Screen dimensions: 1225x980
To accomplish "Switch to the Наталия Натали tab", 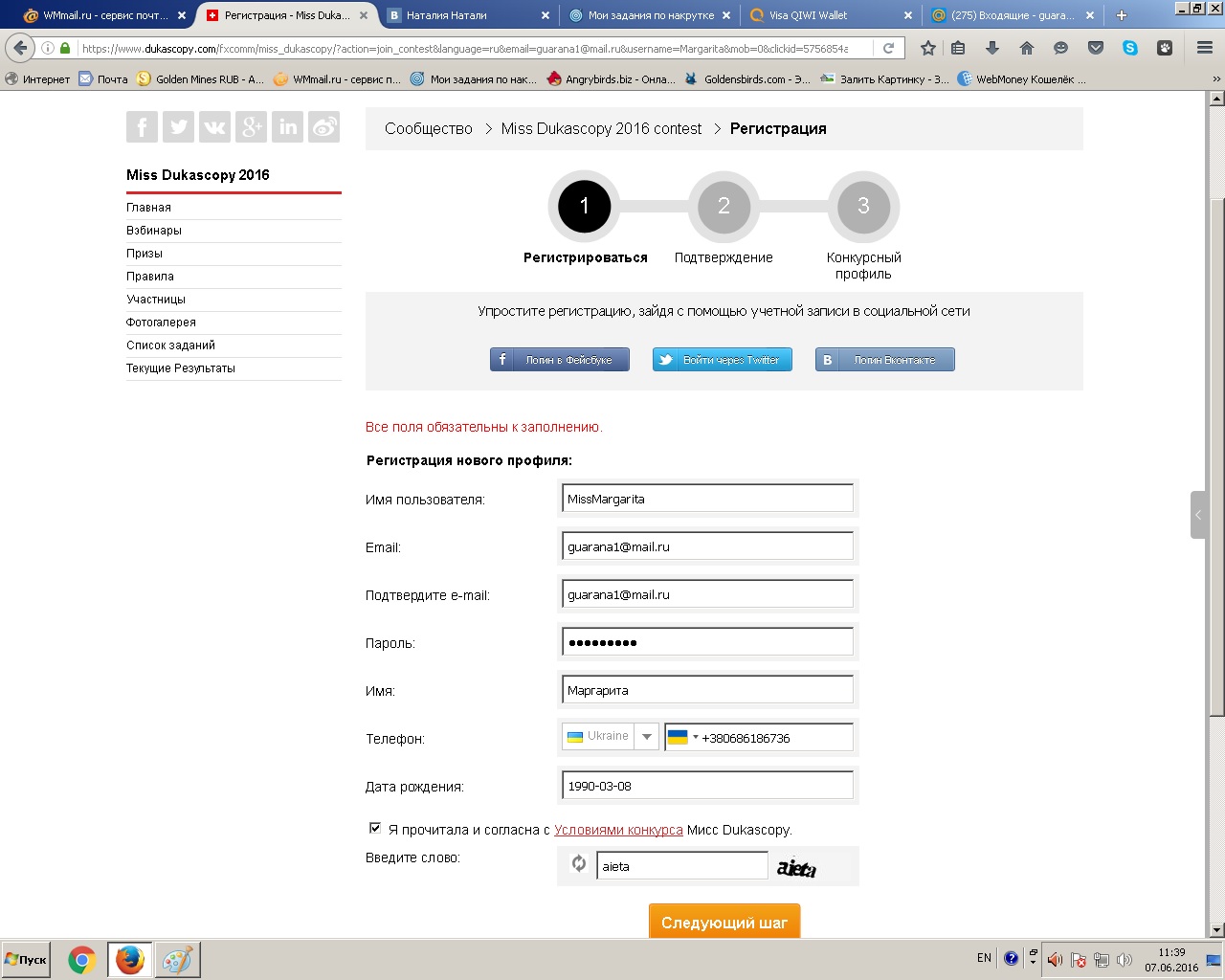I will click(469, 15).
